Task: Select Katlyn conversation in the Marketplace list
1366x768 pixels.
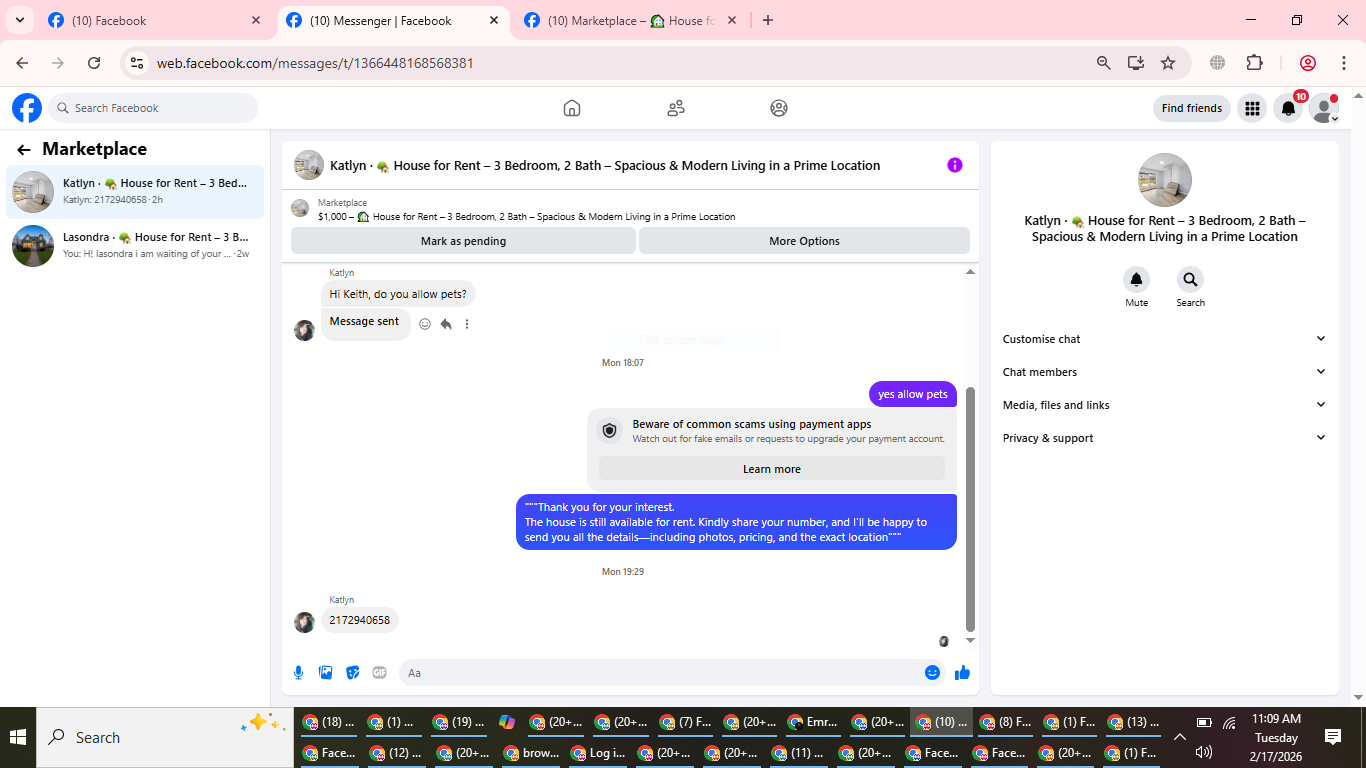Action: tap(135, 191)
